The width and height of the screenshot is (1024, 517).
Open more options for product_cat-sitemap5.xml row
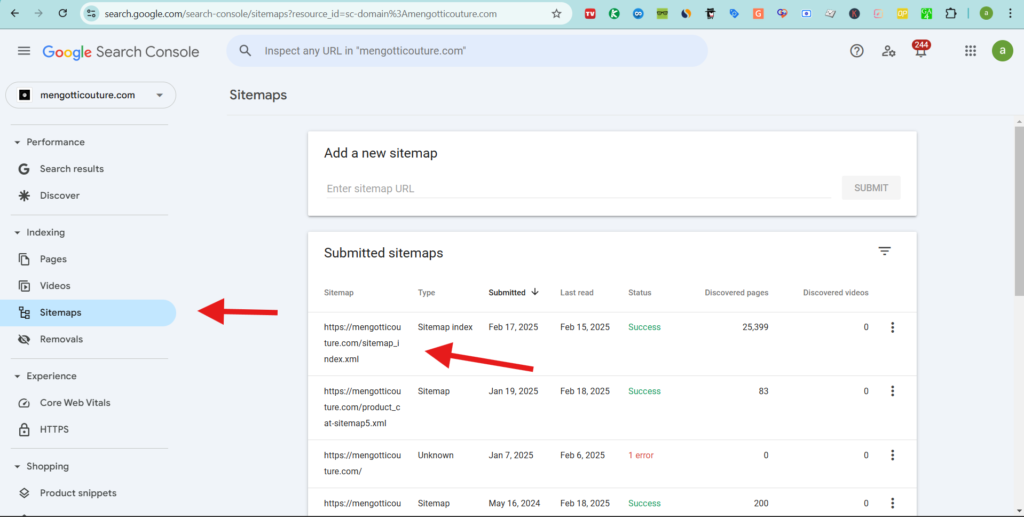[x=892, y=391]
